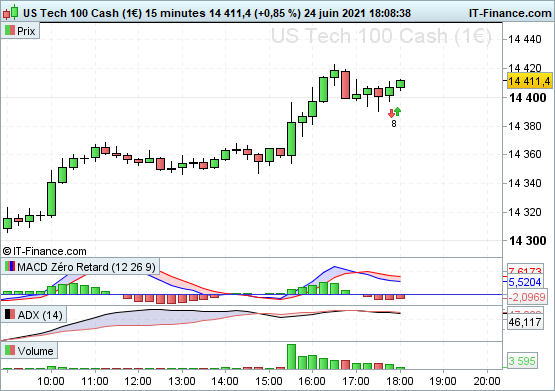The image size is (555, 391).
Task: Click the 11:00 time axis label
Action: point(95,381)
